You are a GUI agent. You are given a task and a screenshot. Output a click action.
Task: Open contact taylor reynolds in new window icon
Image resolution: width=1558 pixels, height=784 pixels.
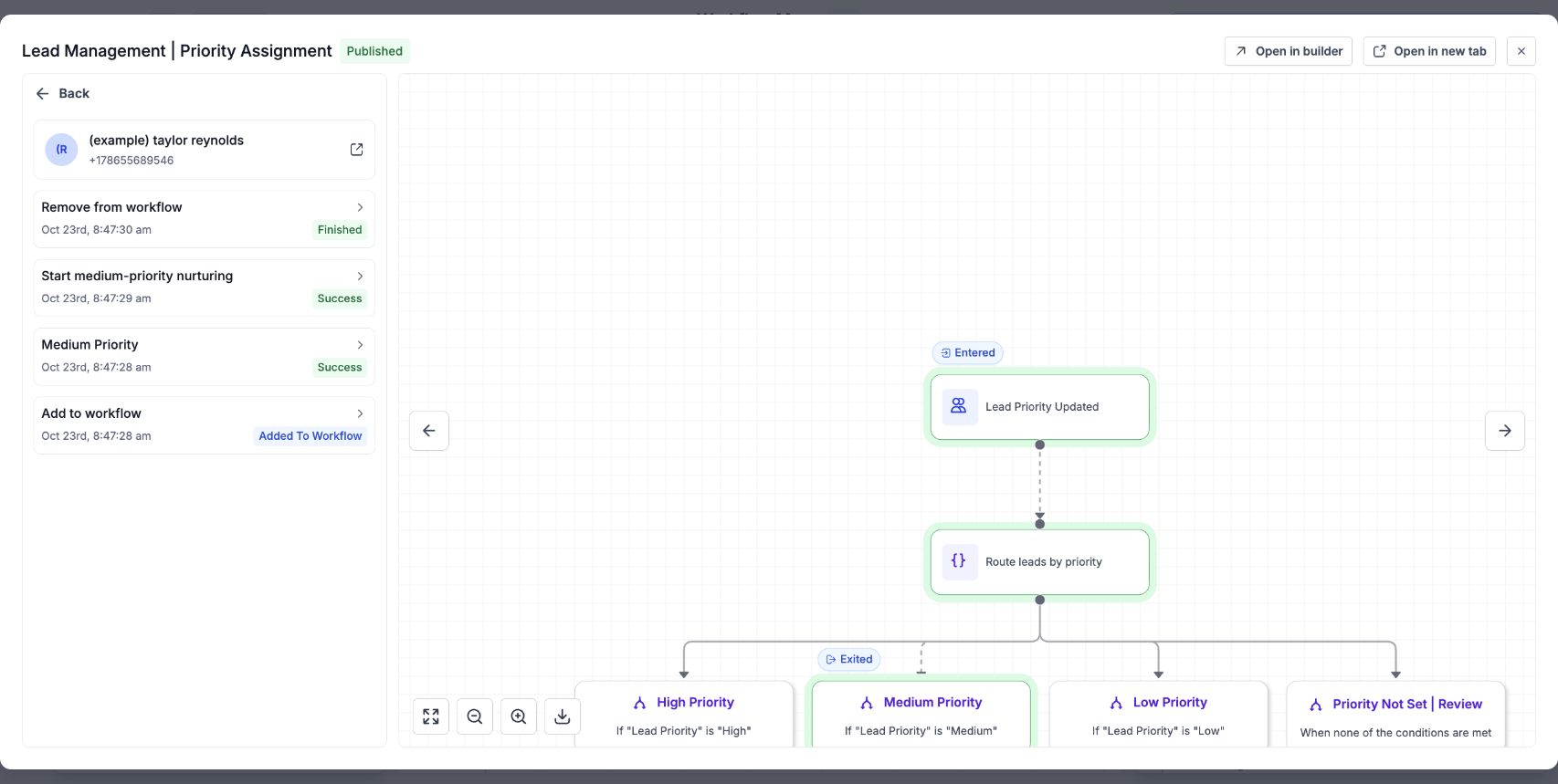click(x=356, y=150)
